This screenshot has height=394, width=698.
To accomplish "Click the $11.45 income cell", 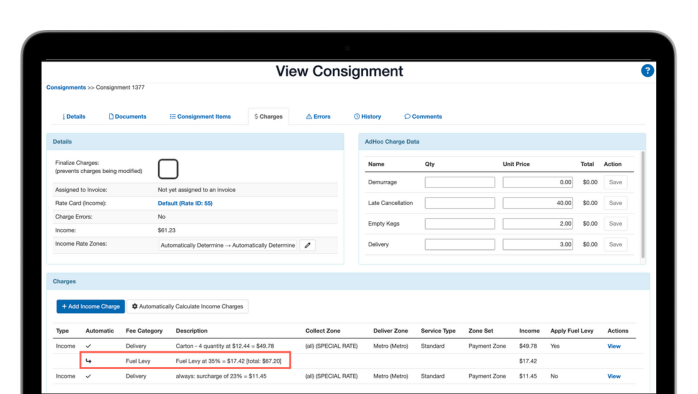I will pos(528,376).
